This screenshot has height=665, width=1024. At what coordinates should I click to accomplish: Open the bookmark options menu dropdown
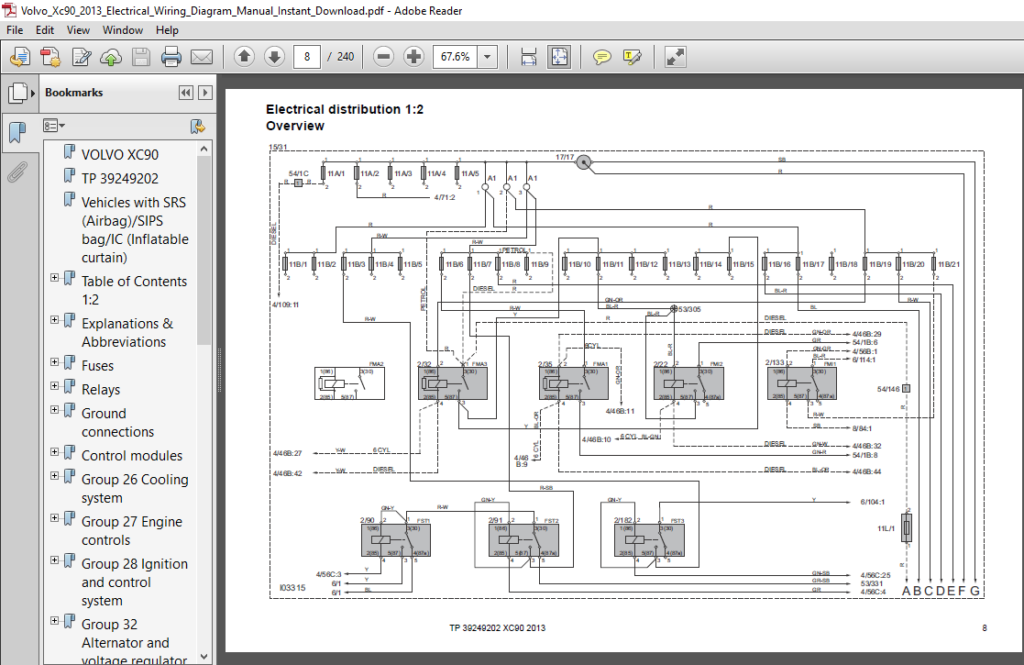[54, 125]
